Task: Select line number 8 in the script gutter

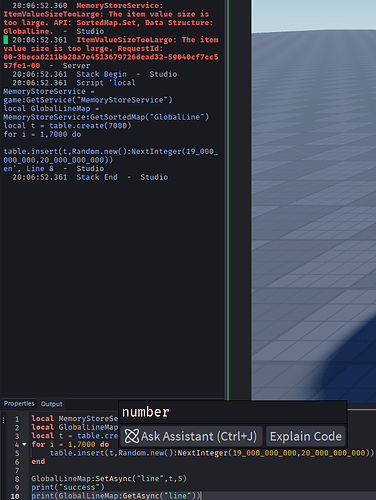Action: point(17,479)
